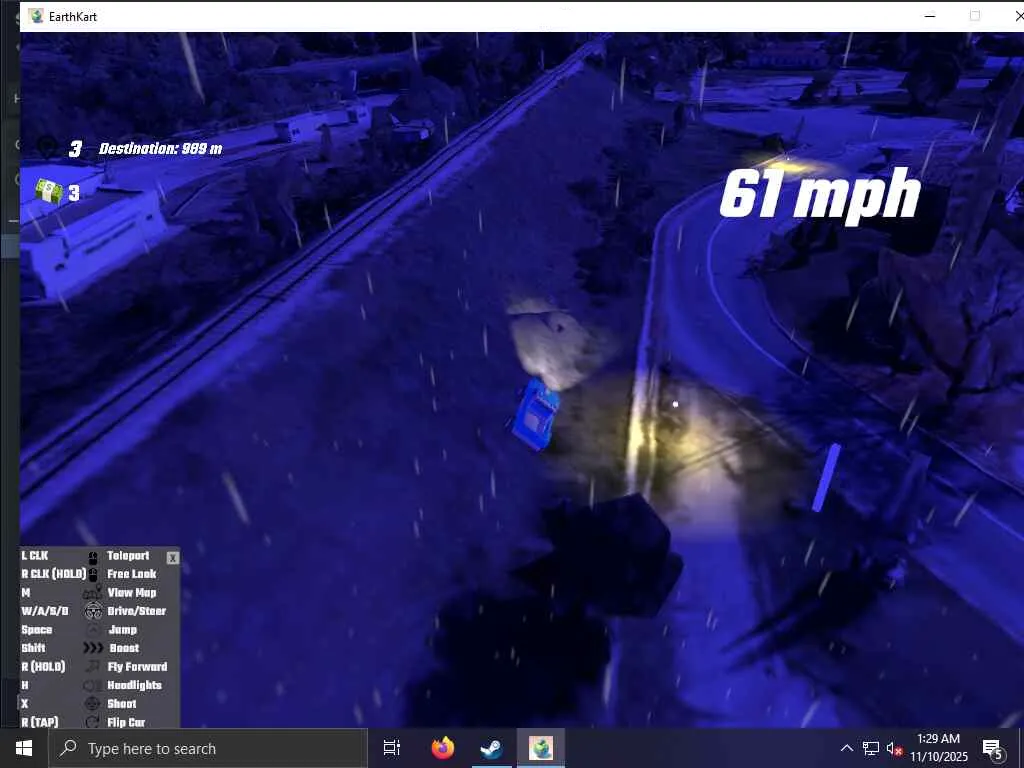Click the 'Teleport' label

[x=128, y=556]
